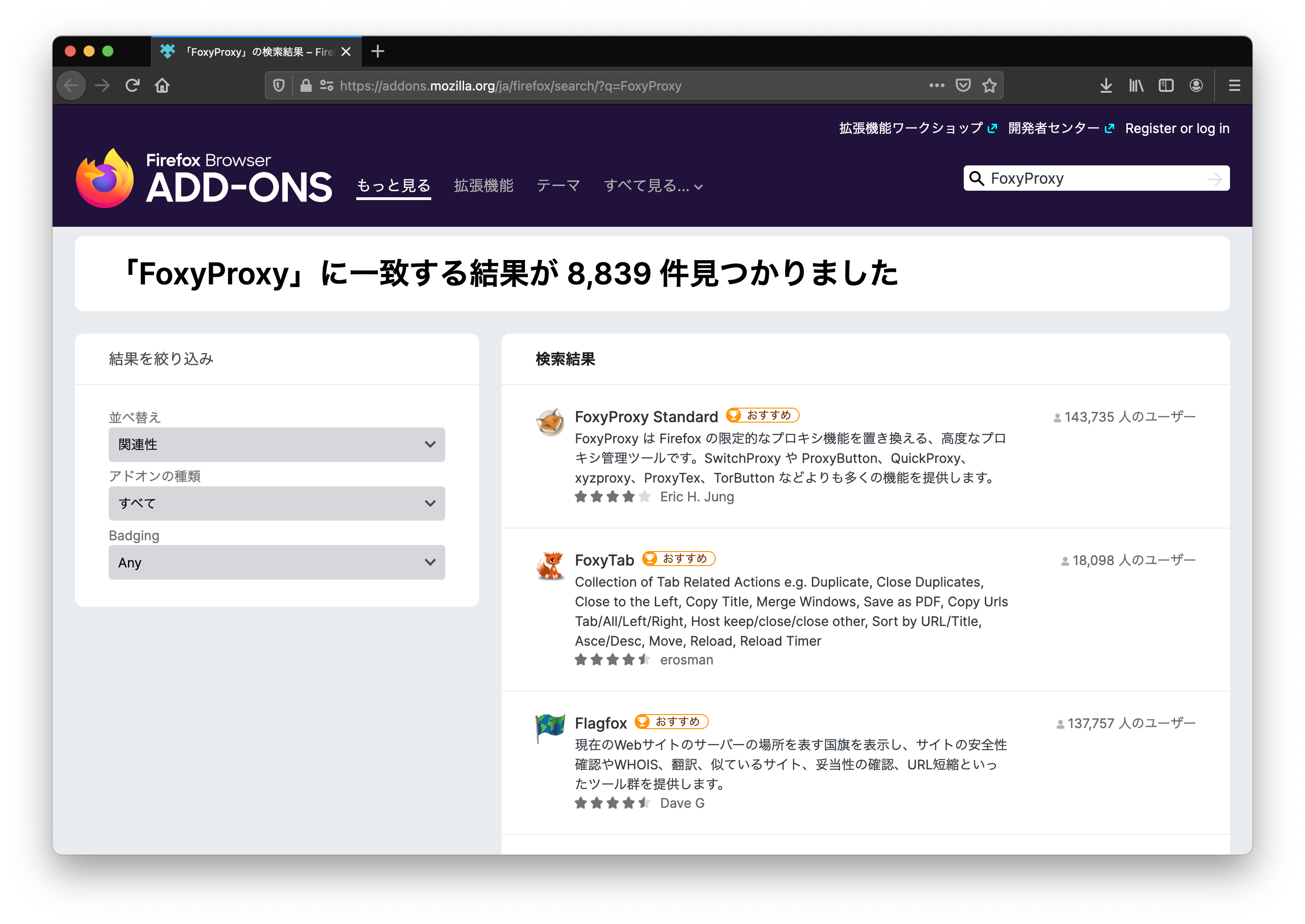Open the home page icon
Viewport: 1305px width, 924px height.
(x=162, y=86)
